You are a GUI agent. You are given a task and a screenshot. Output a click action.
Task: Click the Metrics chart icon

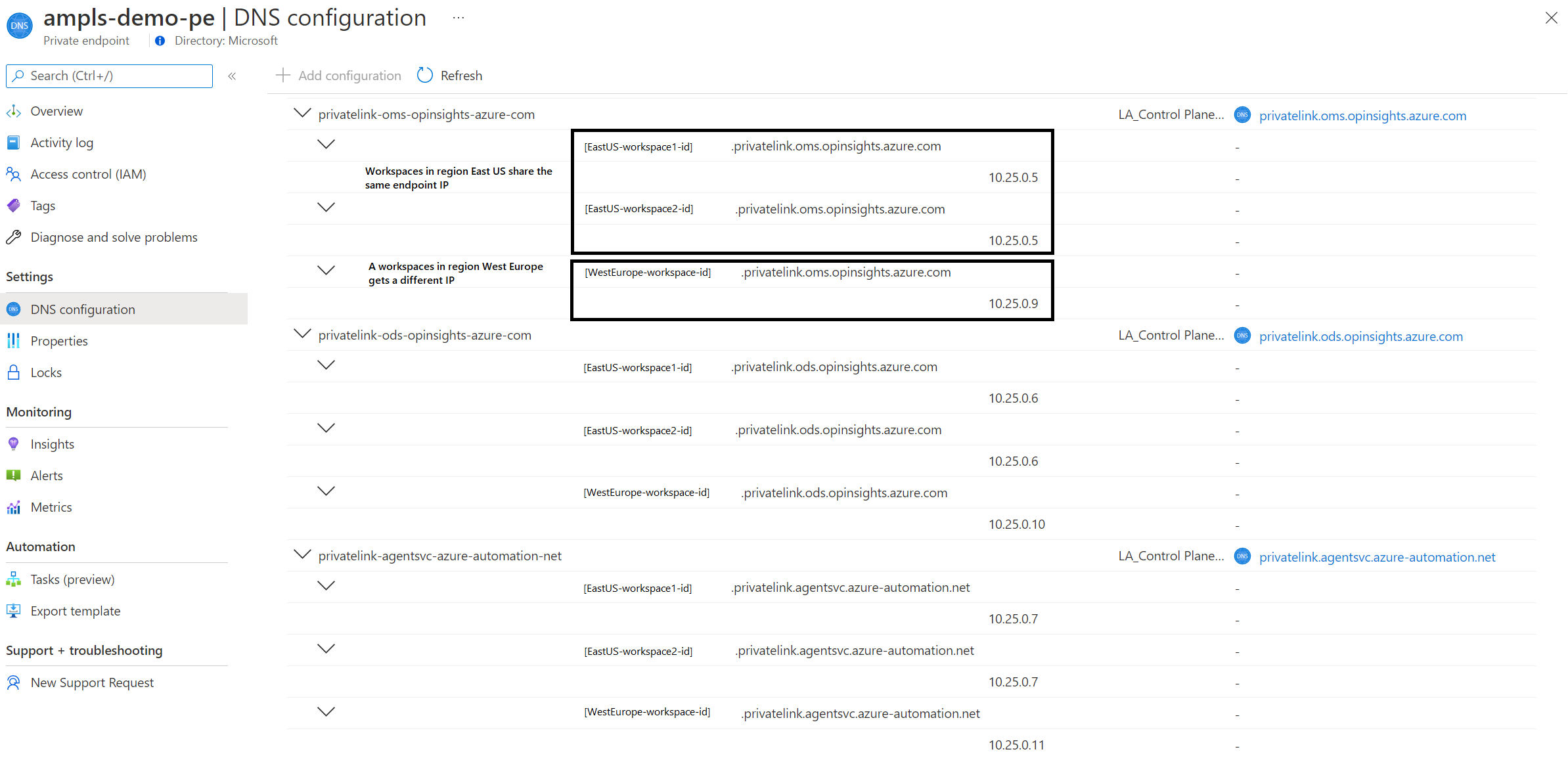13,507
